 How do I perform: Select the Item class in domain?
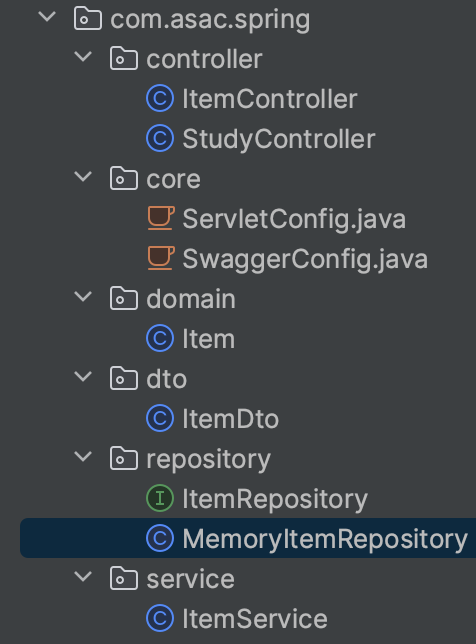coord(209,339)
